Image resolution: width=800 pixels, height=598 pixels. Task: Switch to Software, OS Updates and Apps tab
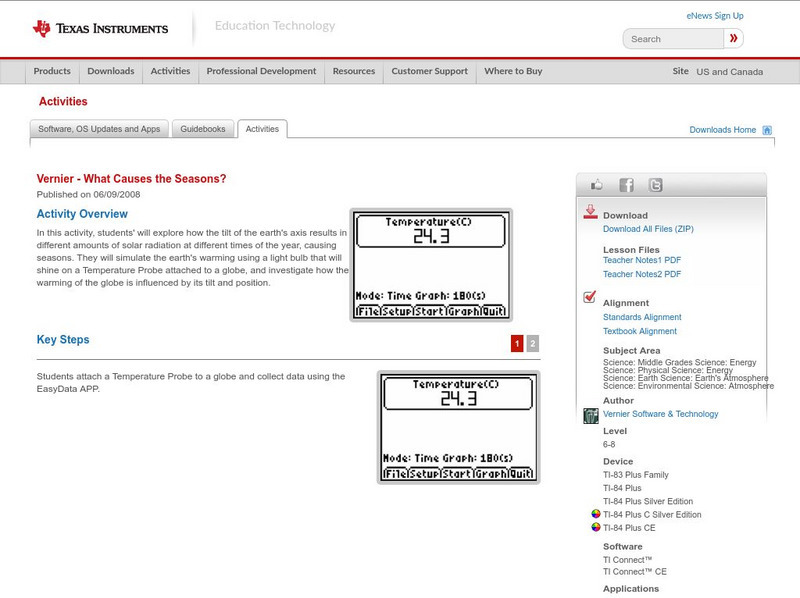click(x=99, y=129)
